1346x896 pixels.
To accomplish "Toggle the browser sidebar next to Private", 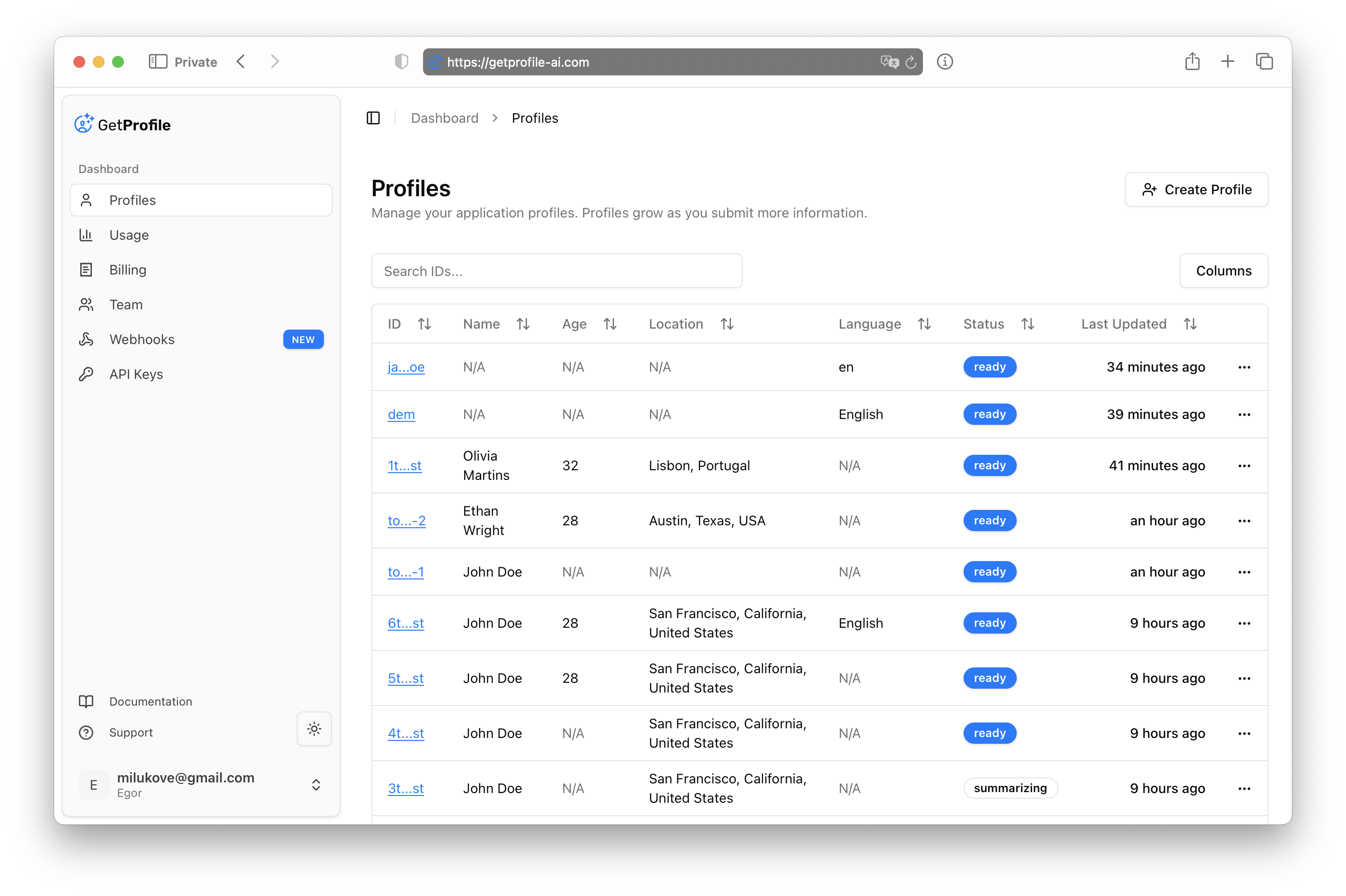I will (158, 62).
